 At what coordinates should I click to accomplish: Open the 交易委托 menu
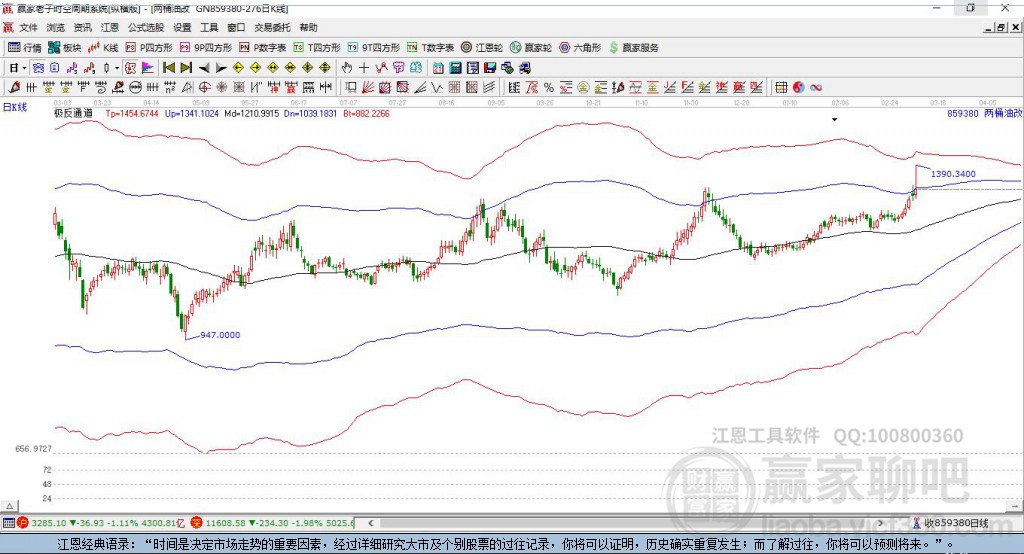tap(272, 27)
